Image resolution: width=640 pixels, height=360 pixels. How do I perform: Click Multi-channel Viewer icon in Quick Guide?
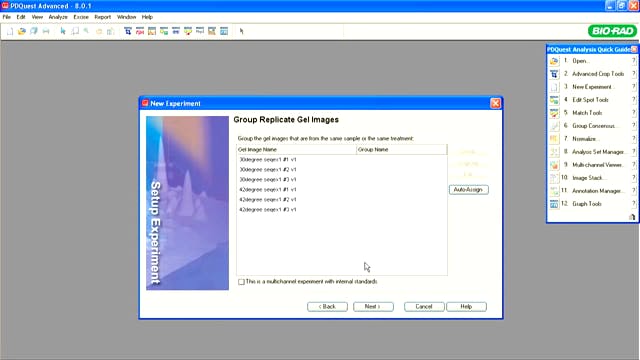click(554, 165)
